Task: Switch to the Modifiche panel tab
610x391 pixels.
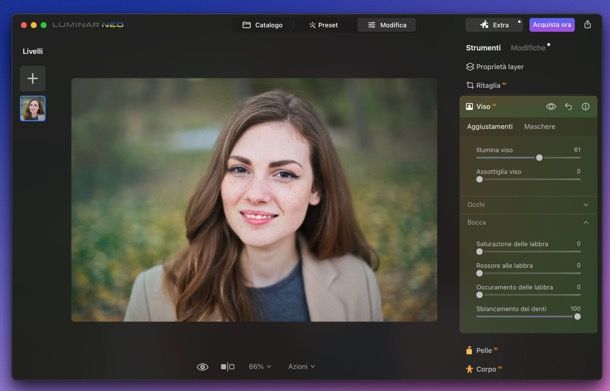Action: click(x=528, y=48)
